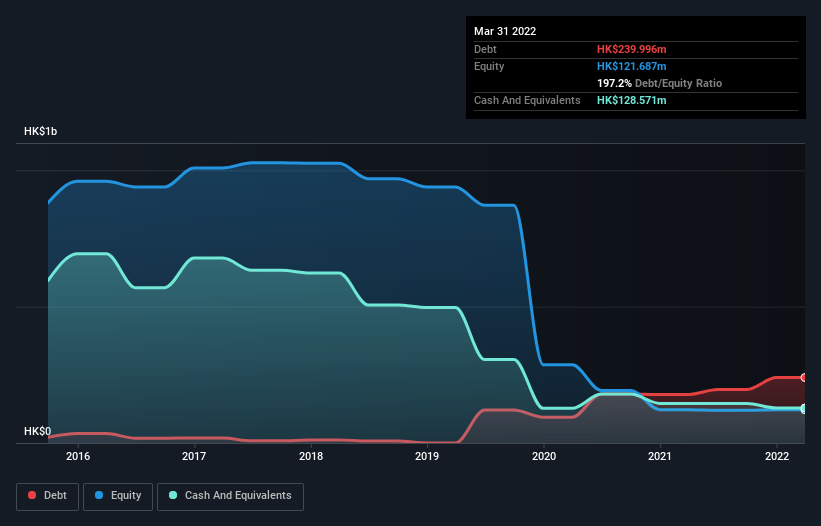Click the HK$0 axis label
Screen dimensions: 821x526
(38, 431)
